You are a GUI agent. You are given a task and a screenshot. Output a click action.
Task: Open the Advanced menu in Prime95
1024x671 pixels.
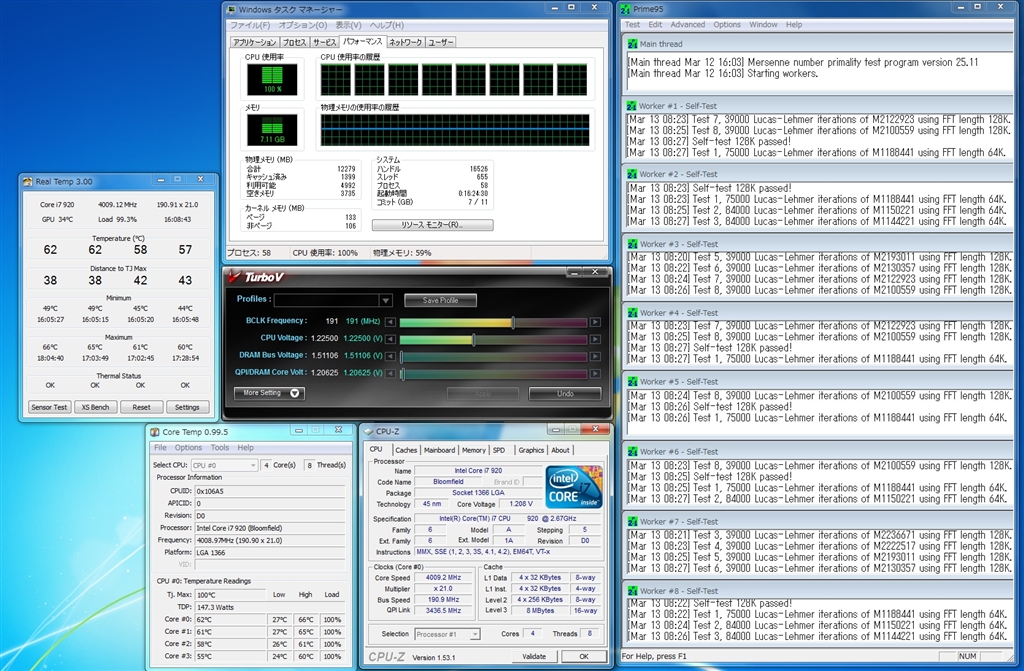(687, 24)
